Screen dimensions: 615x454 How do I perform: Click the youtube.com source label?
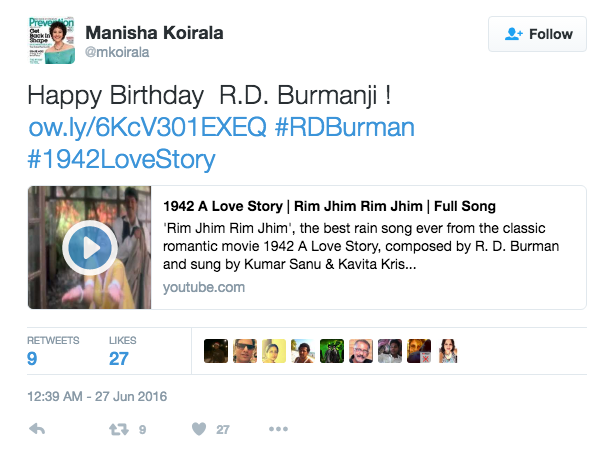tap(204, 287)
